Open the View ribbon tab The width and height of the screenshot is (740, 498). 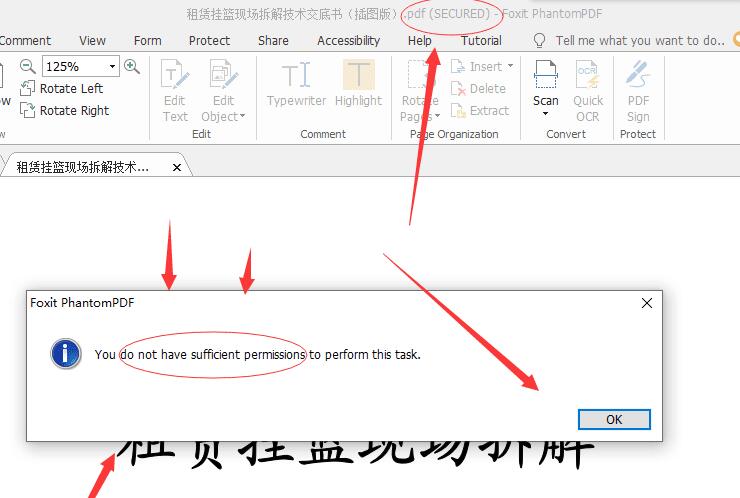[92, 41]
